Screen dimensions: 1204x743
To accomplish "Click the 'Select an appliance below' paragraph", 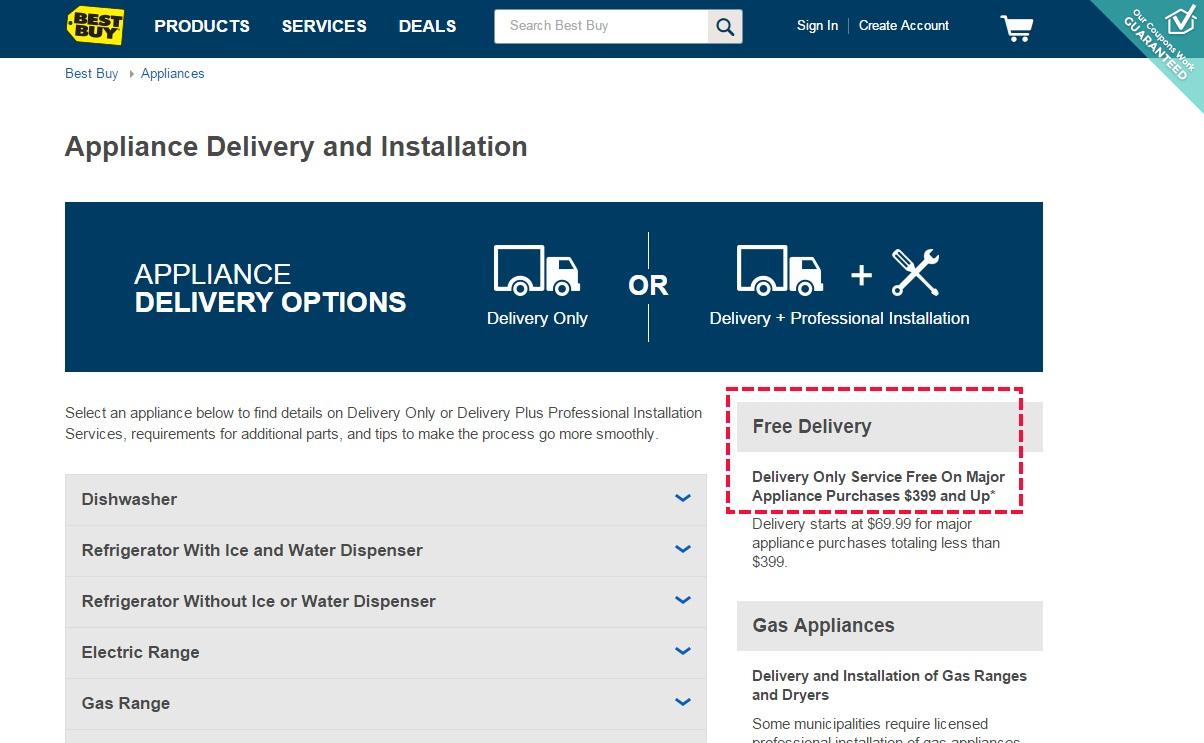I will click(x=384, y=423).
